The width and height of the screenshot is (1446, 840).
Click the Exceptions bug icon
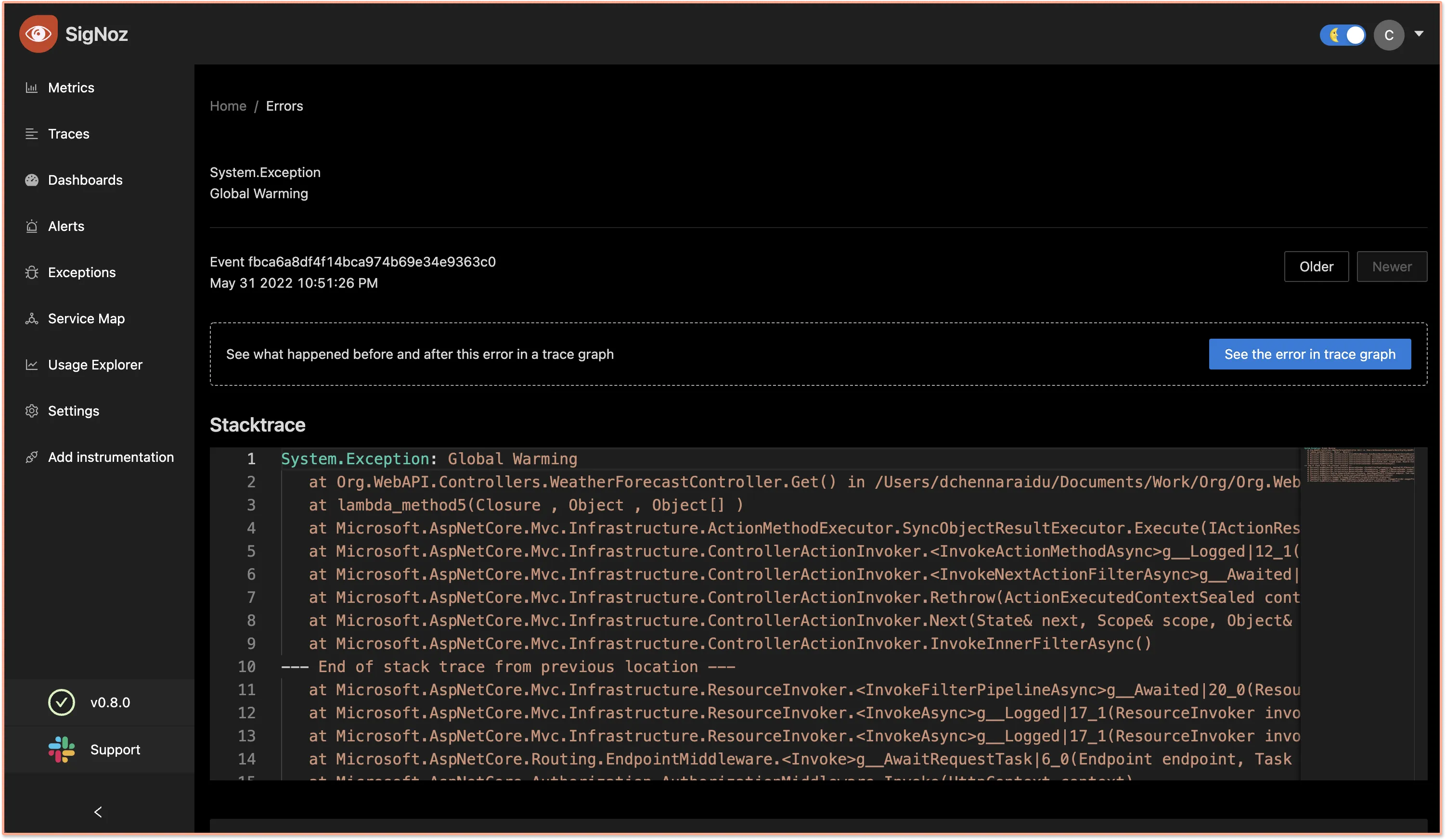click(32, 272)
